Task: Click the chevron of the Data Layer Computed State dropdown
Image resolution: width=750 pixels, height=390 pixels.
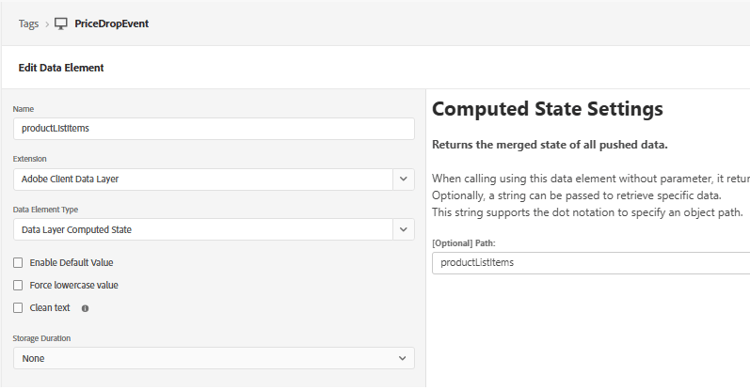Action: pyautogui.click(x=404, y=230)
